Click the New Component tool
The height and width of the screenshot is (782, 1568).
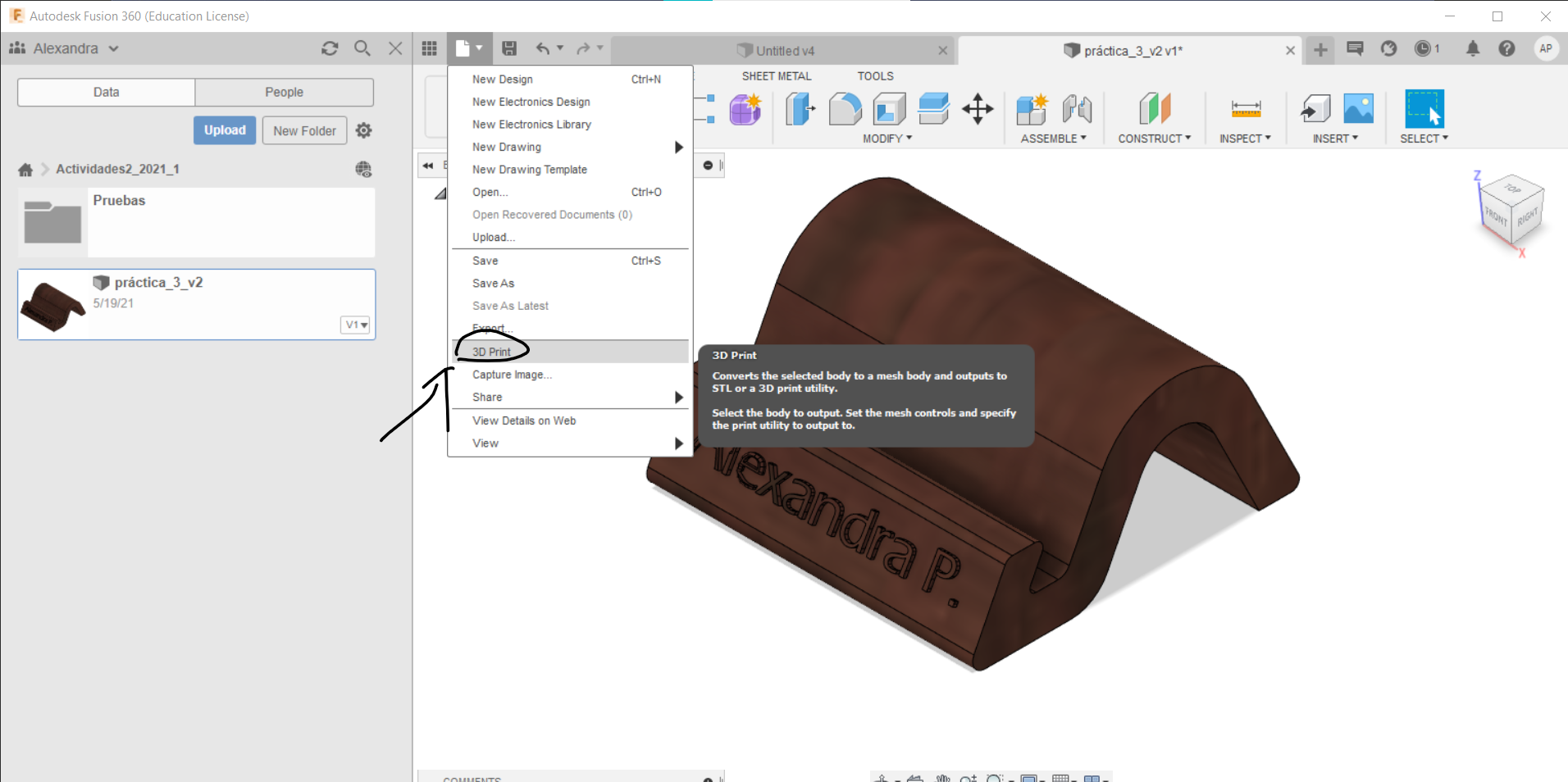(x=1032, y=109)
